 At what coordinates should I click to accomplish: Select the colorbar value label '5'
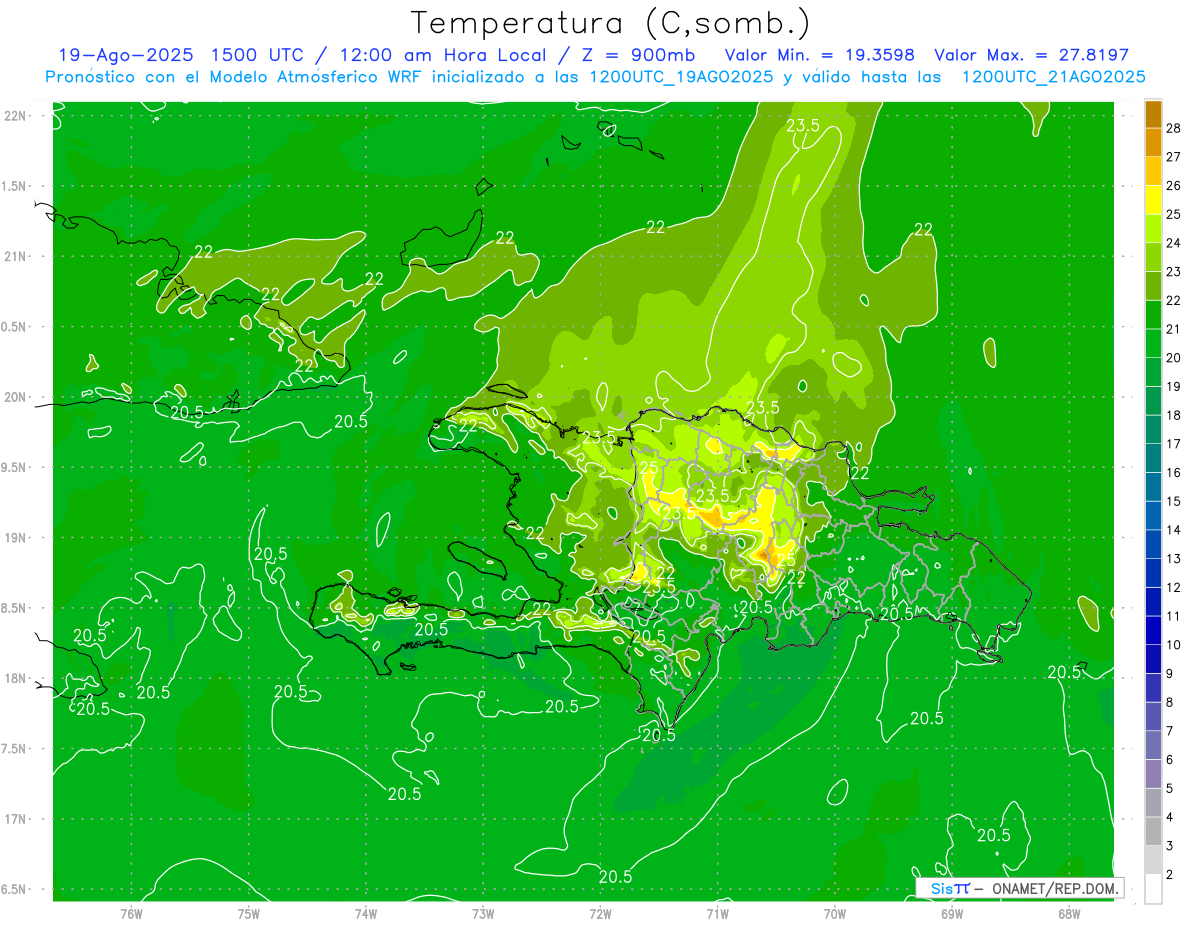coord(1170,788)
